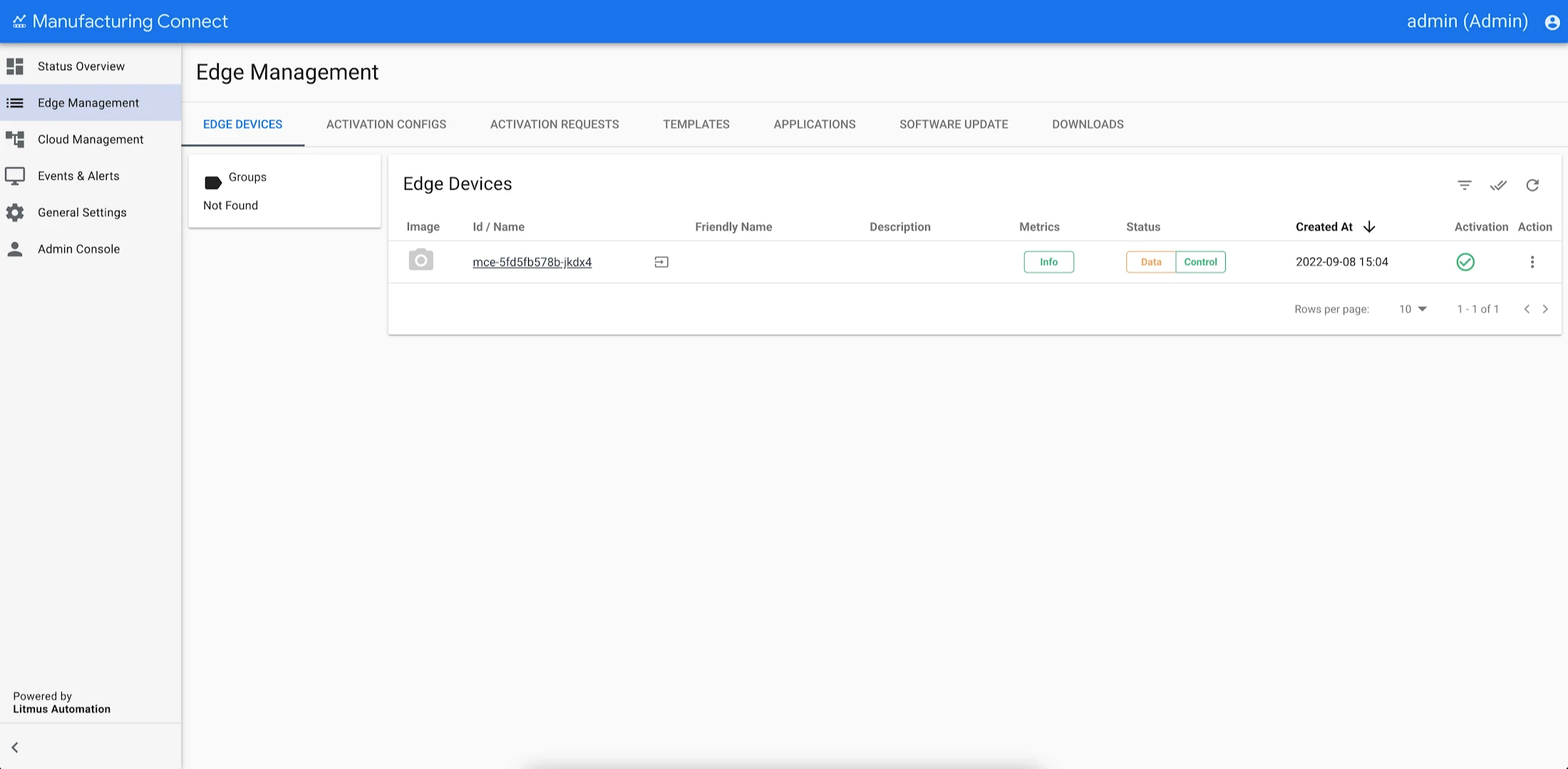Open the three-dot action menu for the device
1568x769 pixels.
[x=1532, y=262]
